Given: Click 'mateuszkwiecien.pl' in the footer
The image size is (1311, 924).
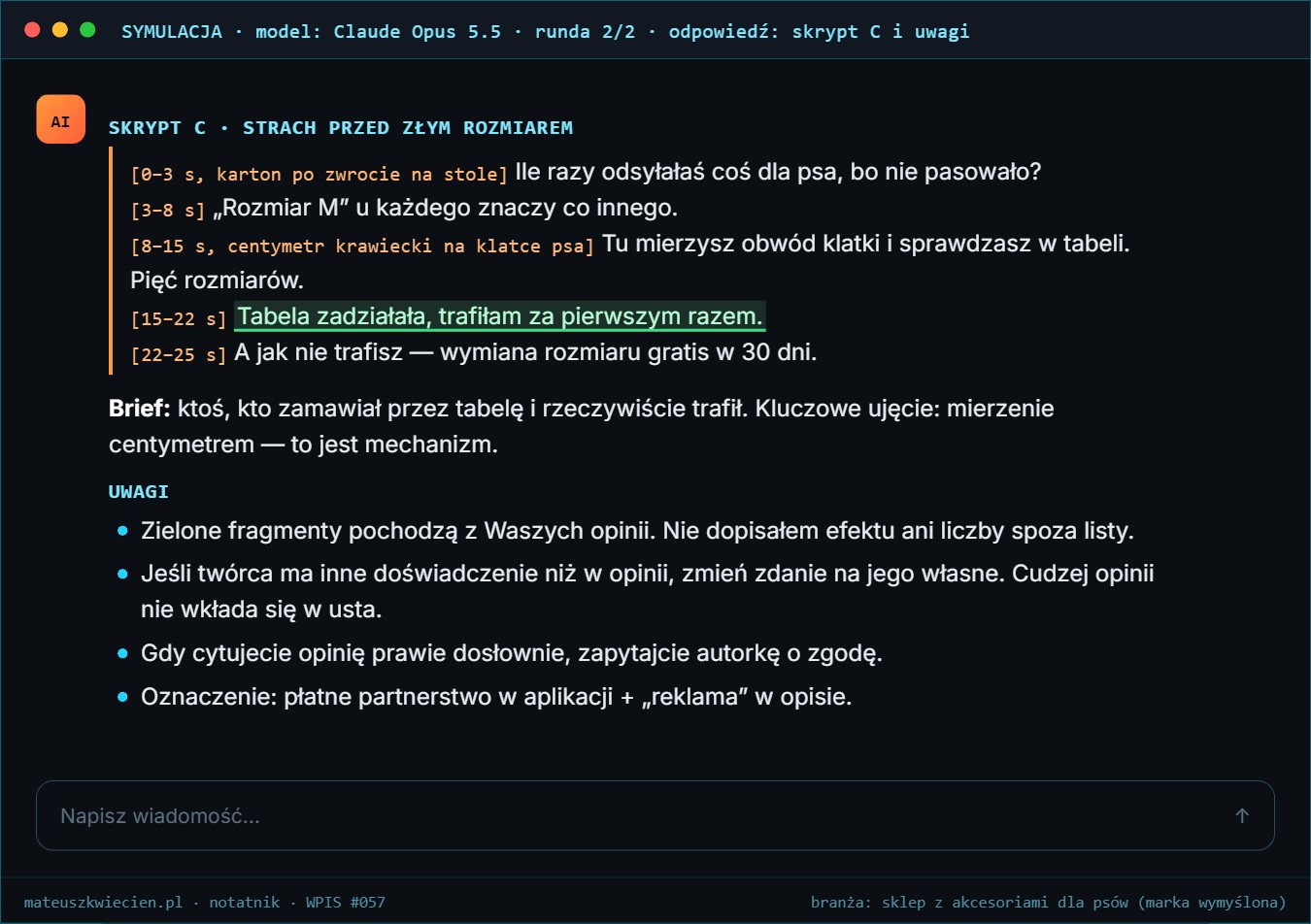Looking at the screenshot, I should 103,902.
